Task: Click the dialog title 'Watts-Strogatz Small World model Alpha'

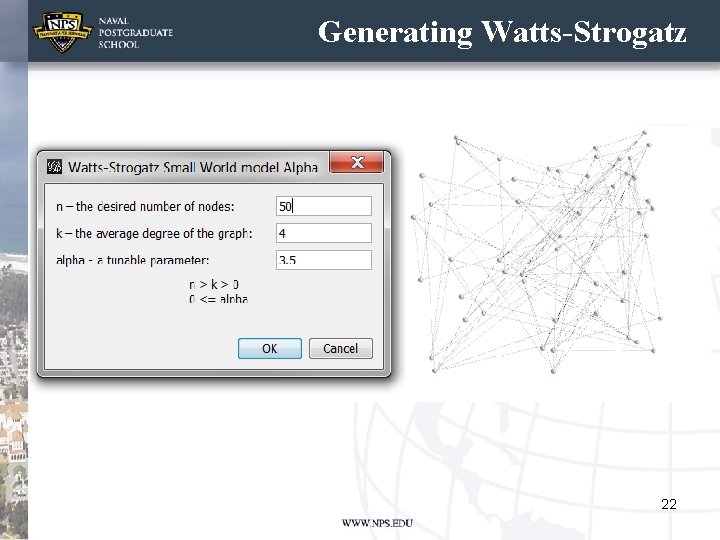Action: 193,167
